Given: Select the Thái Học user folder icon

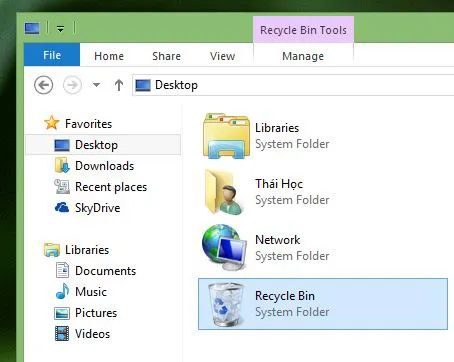Looking at the screenshot, I should tap(224, 192).
